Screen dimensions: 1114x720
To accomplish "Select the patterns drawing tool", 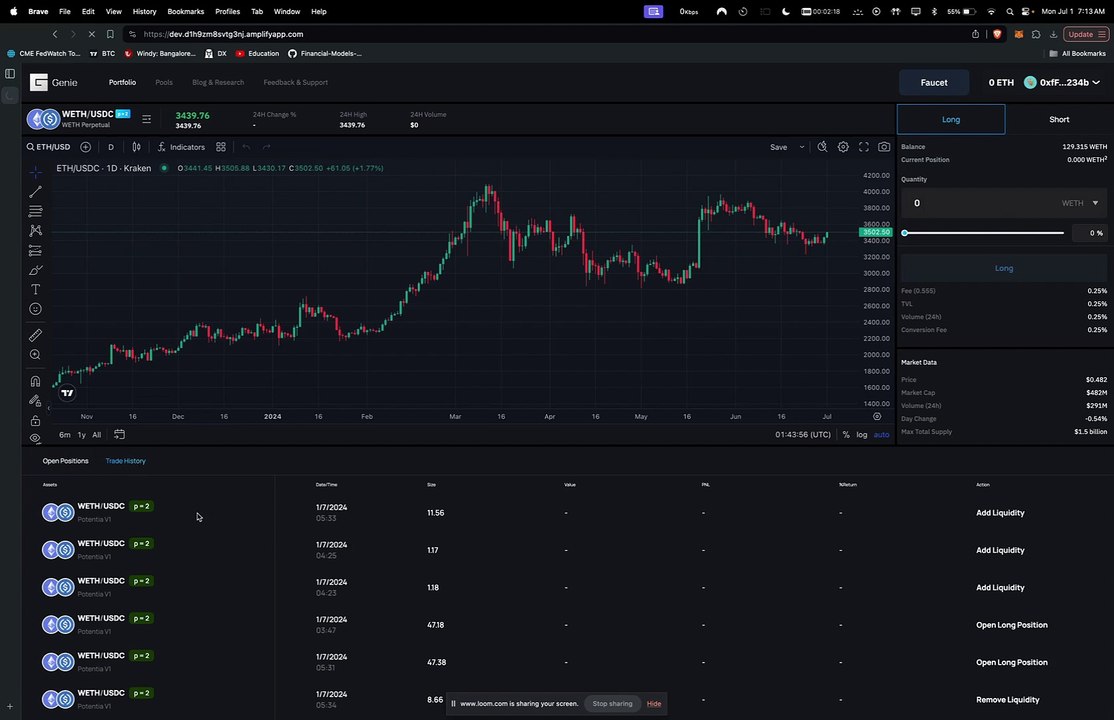I will click(35, 231).
